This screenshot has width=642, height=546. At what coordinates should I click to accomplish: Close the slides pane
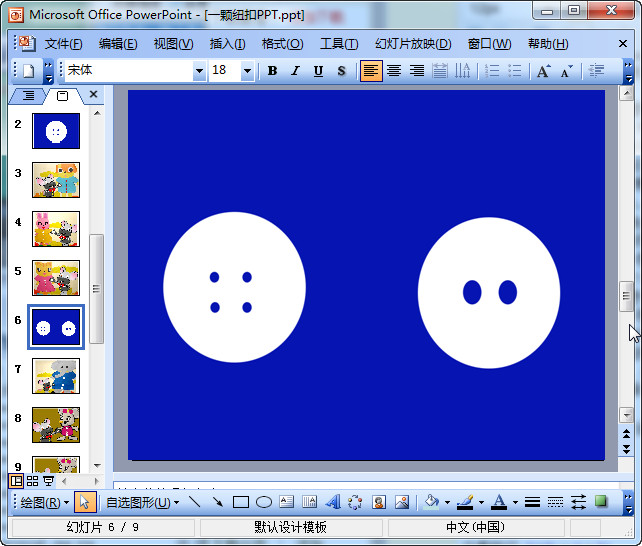(93, 95)
